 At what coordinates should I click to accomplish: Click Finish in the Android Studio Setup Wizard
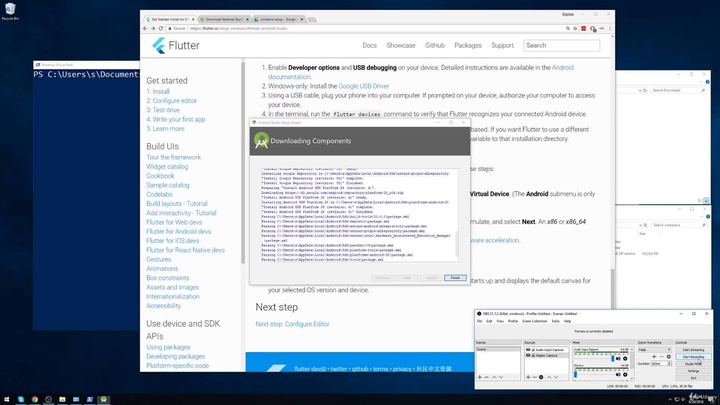coord(455,277)
